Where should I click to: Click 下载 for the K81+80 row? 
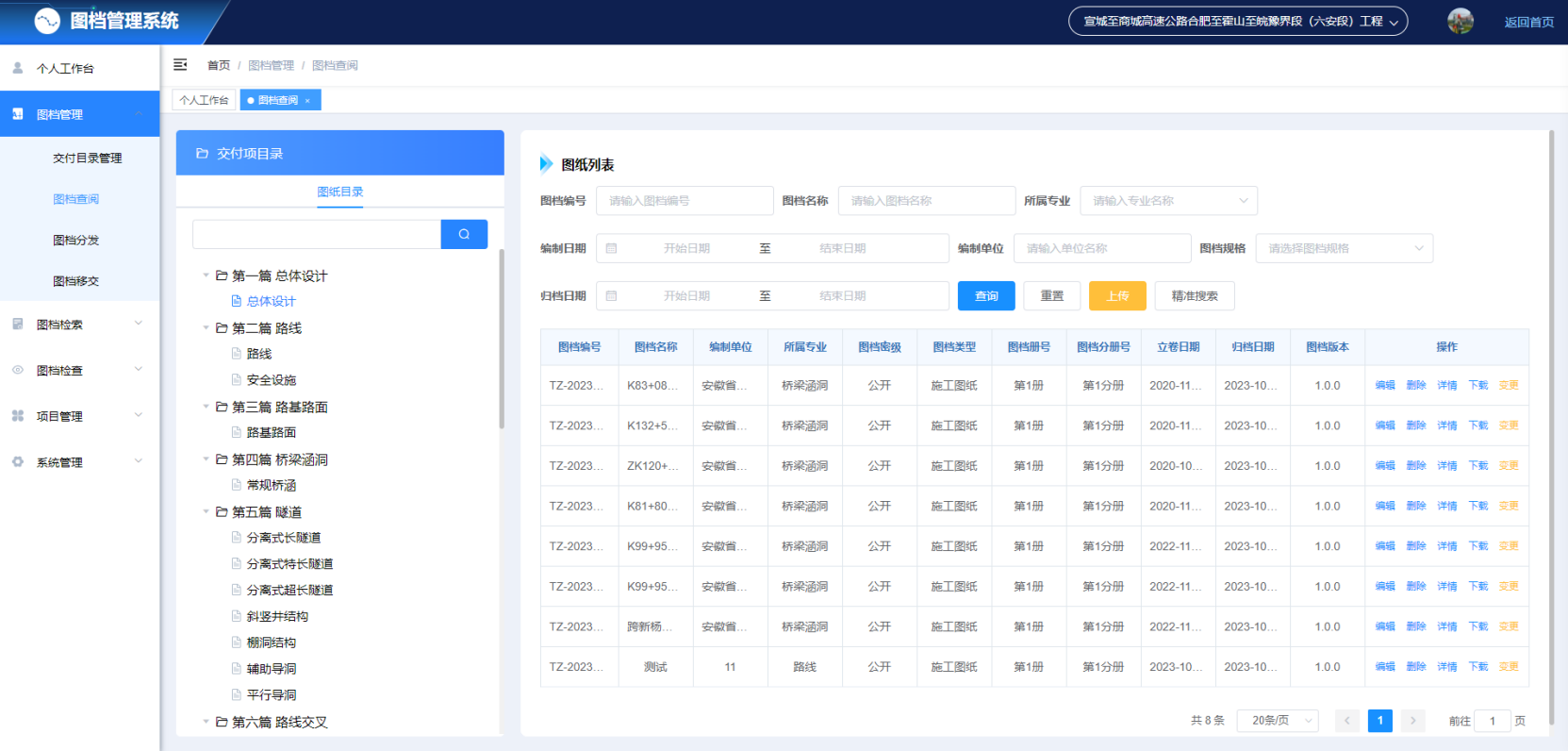tap(1478, 506)
